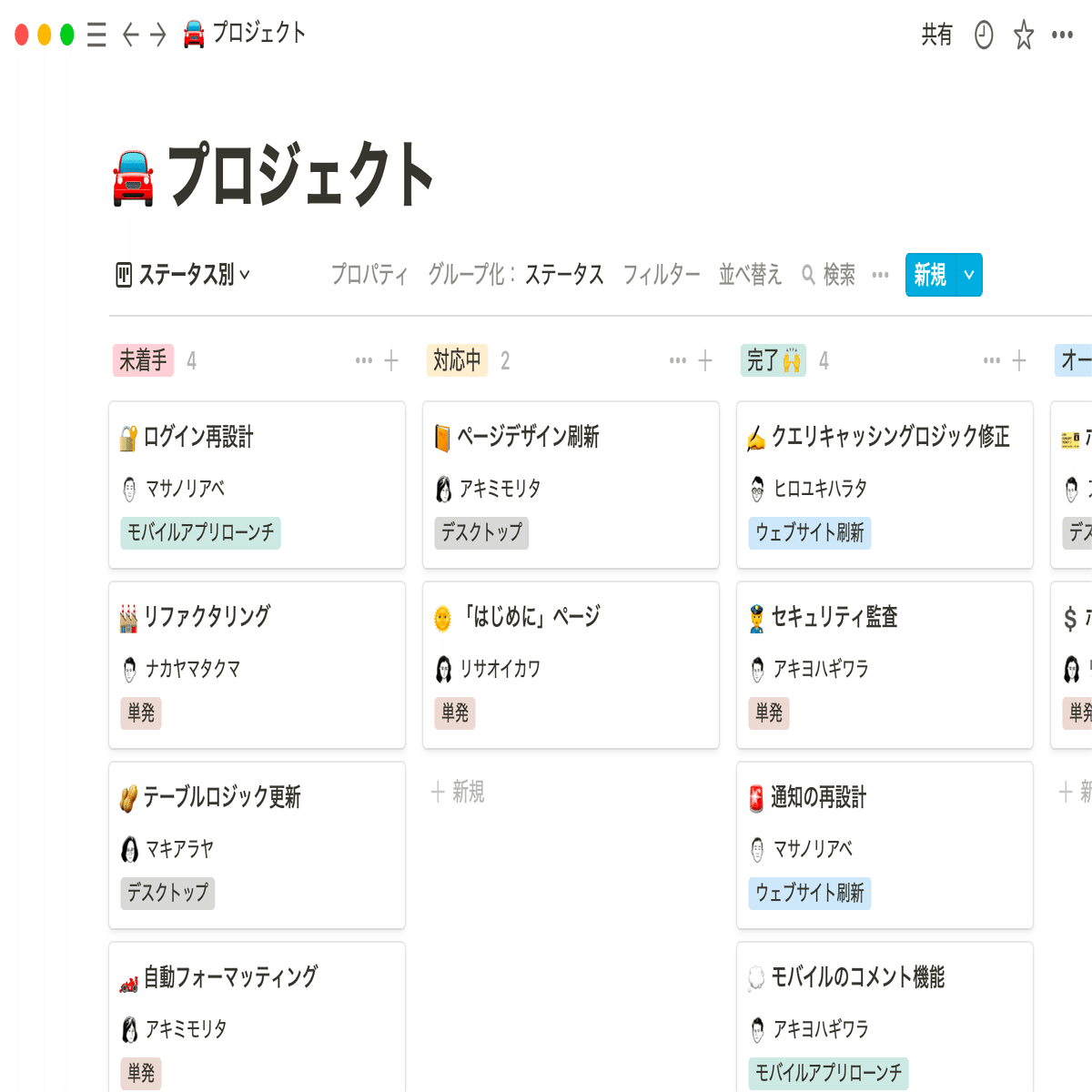Add a card to 未着手 column
Viewport: 1092px width, 1092px height.
click(x=391, y=360)
